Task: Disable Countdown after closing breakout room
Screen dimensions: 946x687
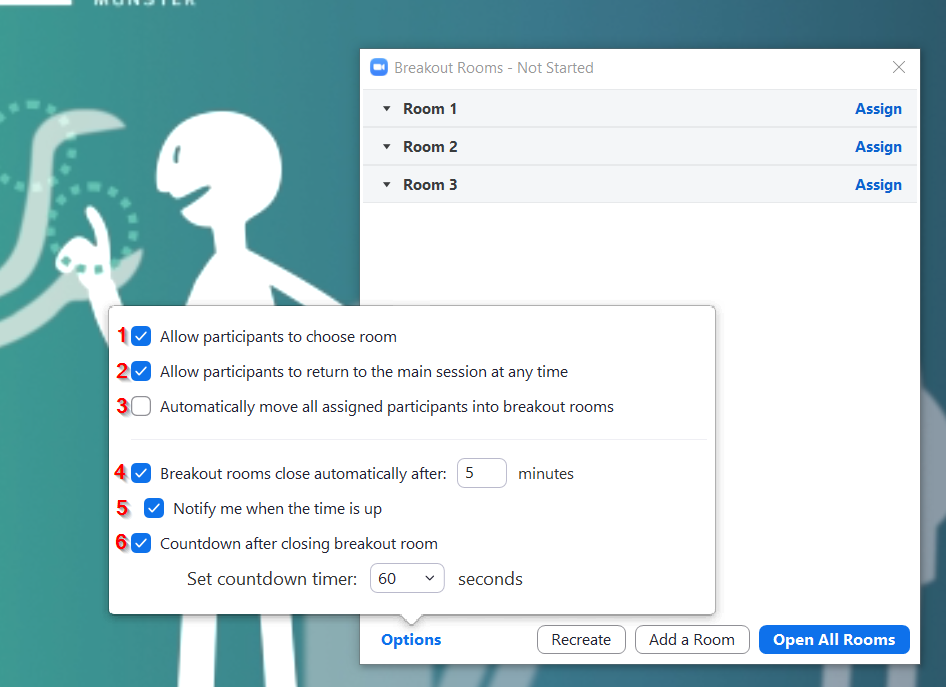Action: point(141,544)
